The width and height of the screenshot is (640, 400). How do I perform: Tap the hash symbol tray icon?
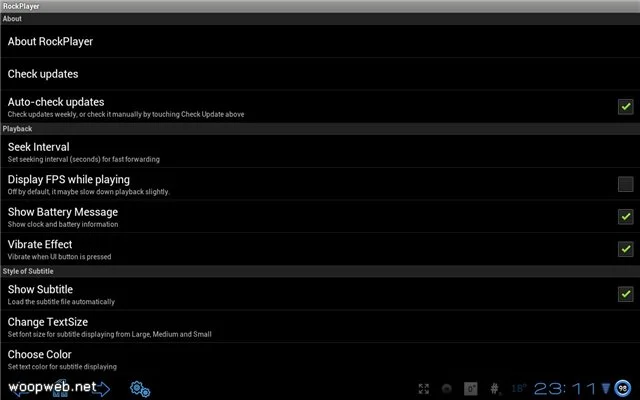494,389
